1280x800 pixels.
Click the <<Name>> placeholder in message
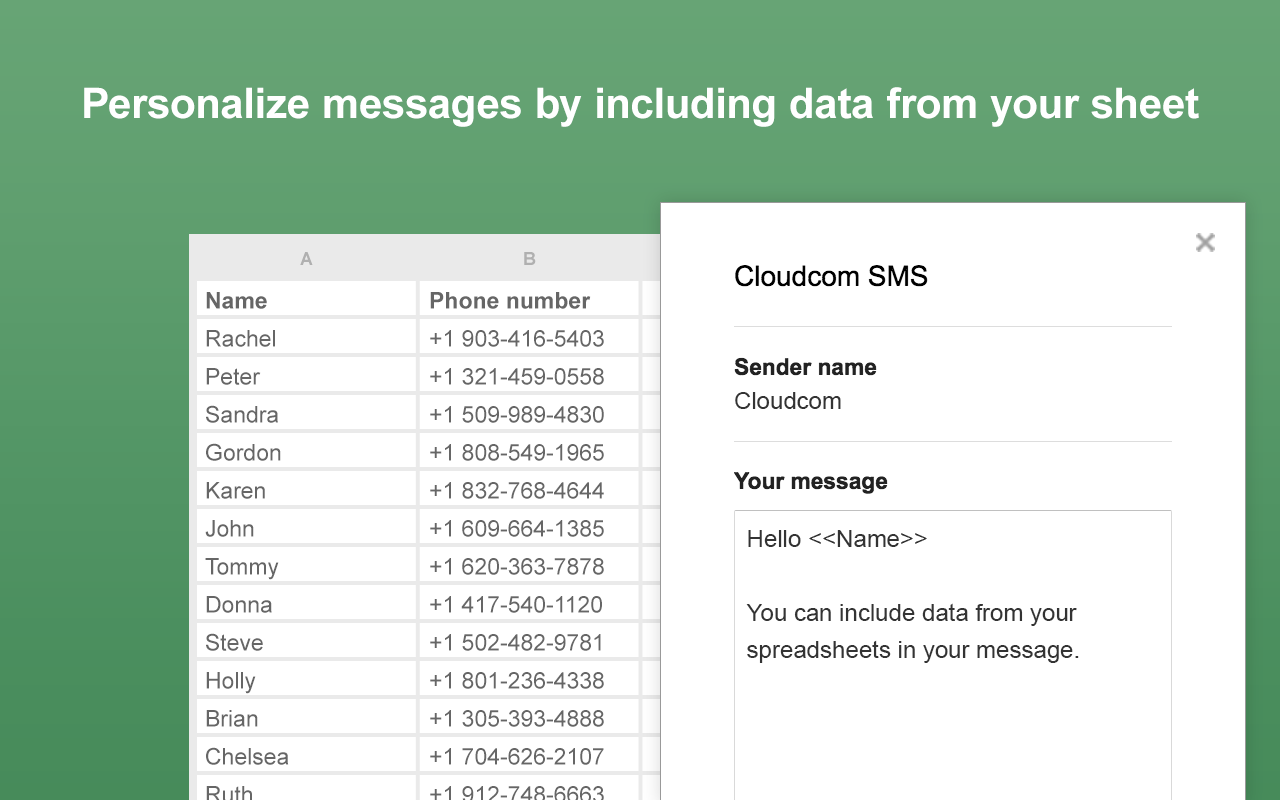tap(867, 539)
